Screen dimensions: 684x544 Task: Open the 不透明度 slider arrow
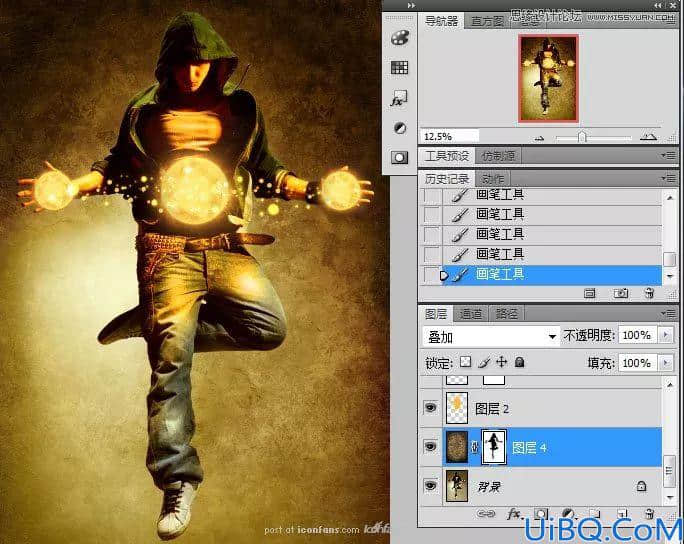665,335
